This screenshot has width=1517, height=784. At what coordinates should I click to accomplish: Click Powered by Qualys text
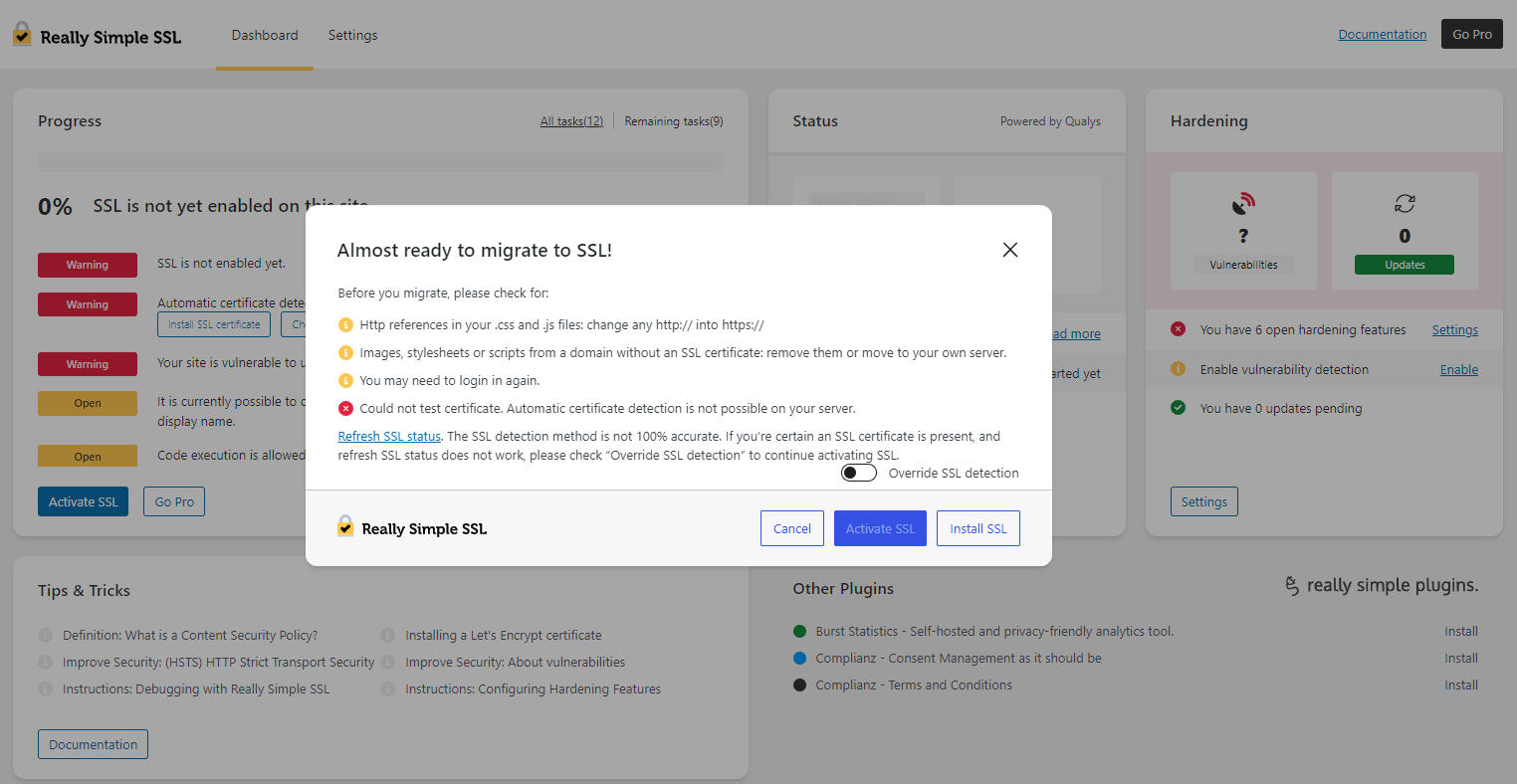click(x=1050, y=121)
